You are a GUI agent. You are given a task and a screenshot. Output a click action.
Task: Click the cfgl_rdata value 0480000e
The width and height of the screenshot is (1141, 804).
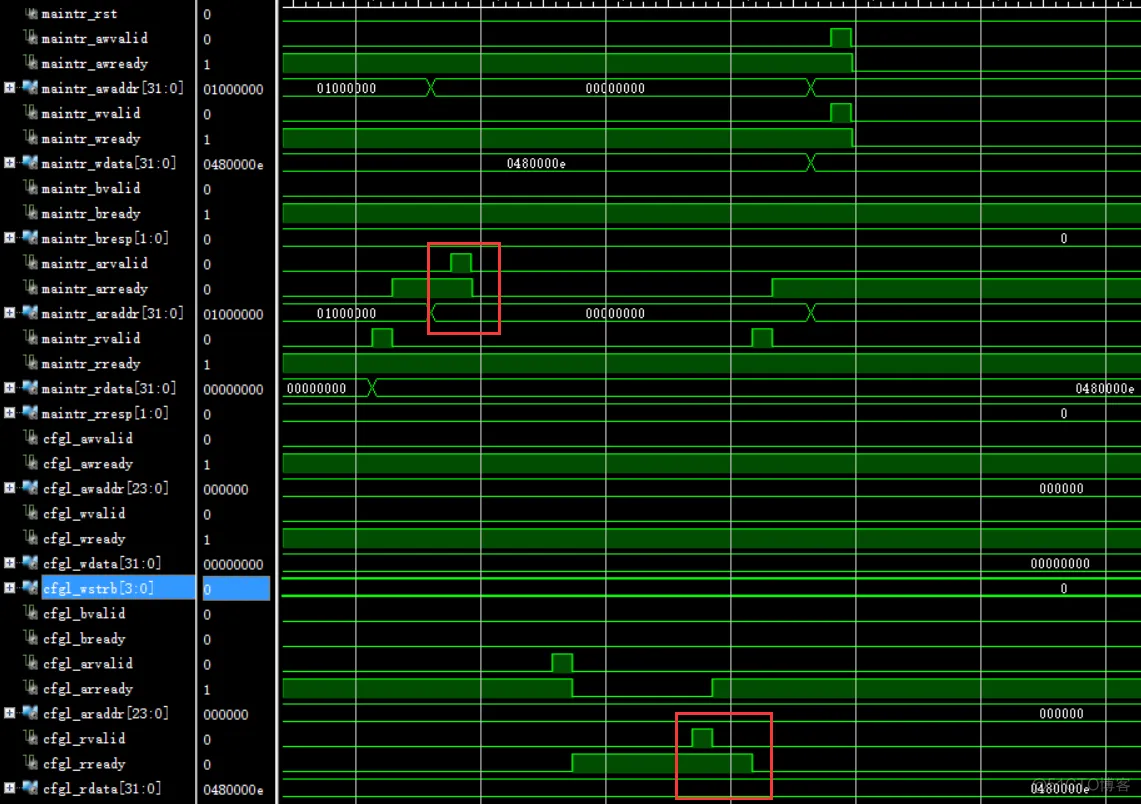click(x=233, y=789)
